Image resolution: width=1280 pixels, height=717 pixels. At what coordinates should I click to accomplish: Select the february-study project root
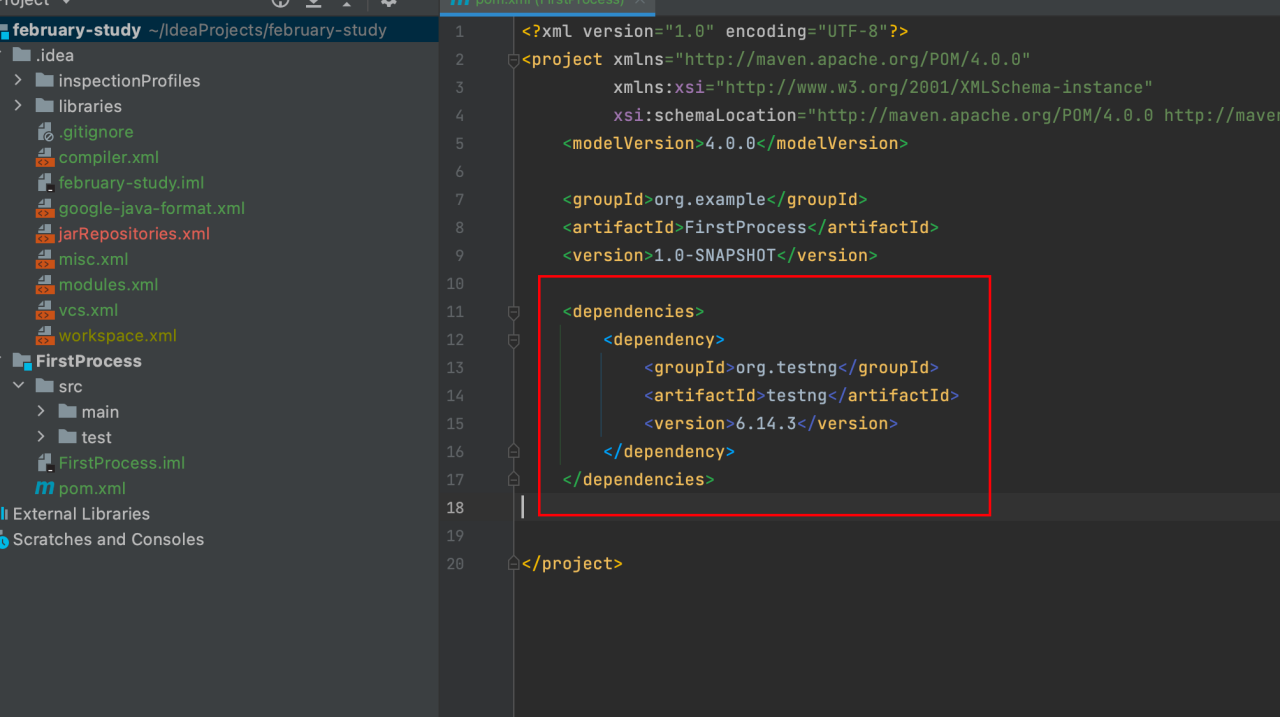[76, 30]
